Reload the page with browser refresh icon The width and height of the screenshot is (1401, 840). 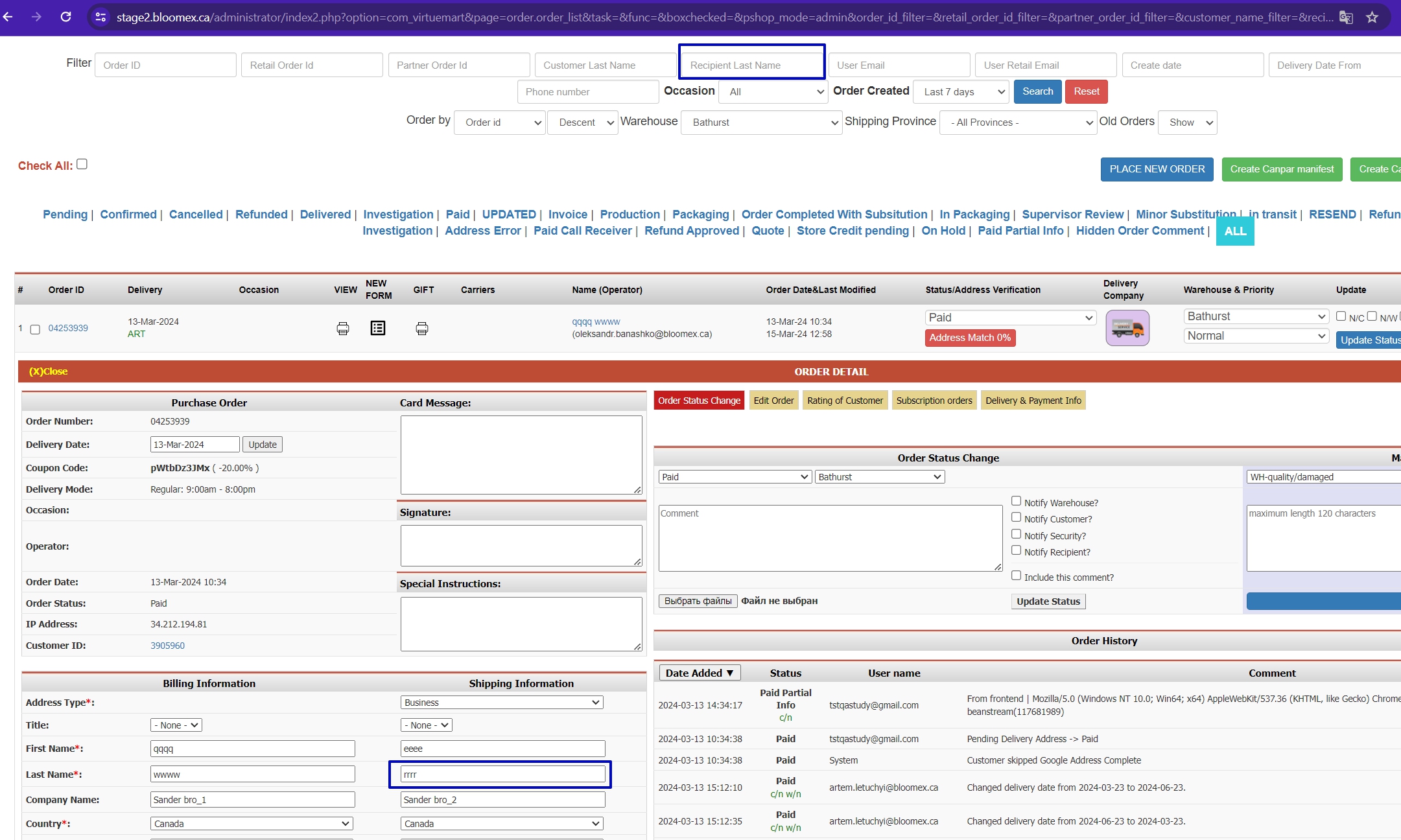[66, 17]
